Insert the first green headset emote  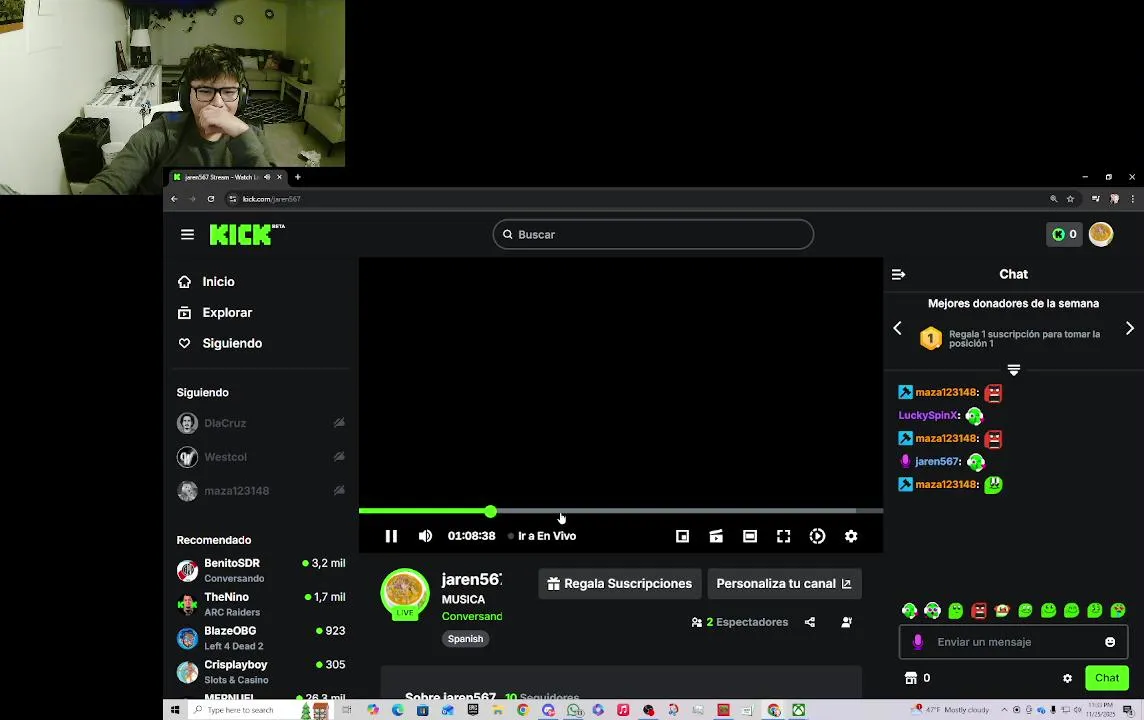[909, 610]
